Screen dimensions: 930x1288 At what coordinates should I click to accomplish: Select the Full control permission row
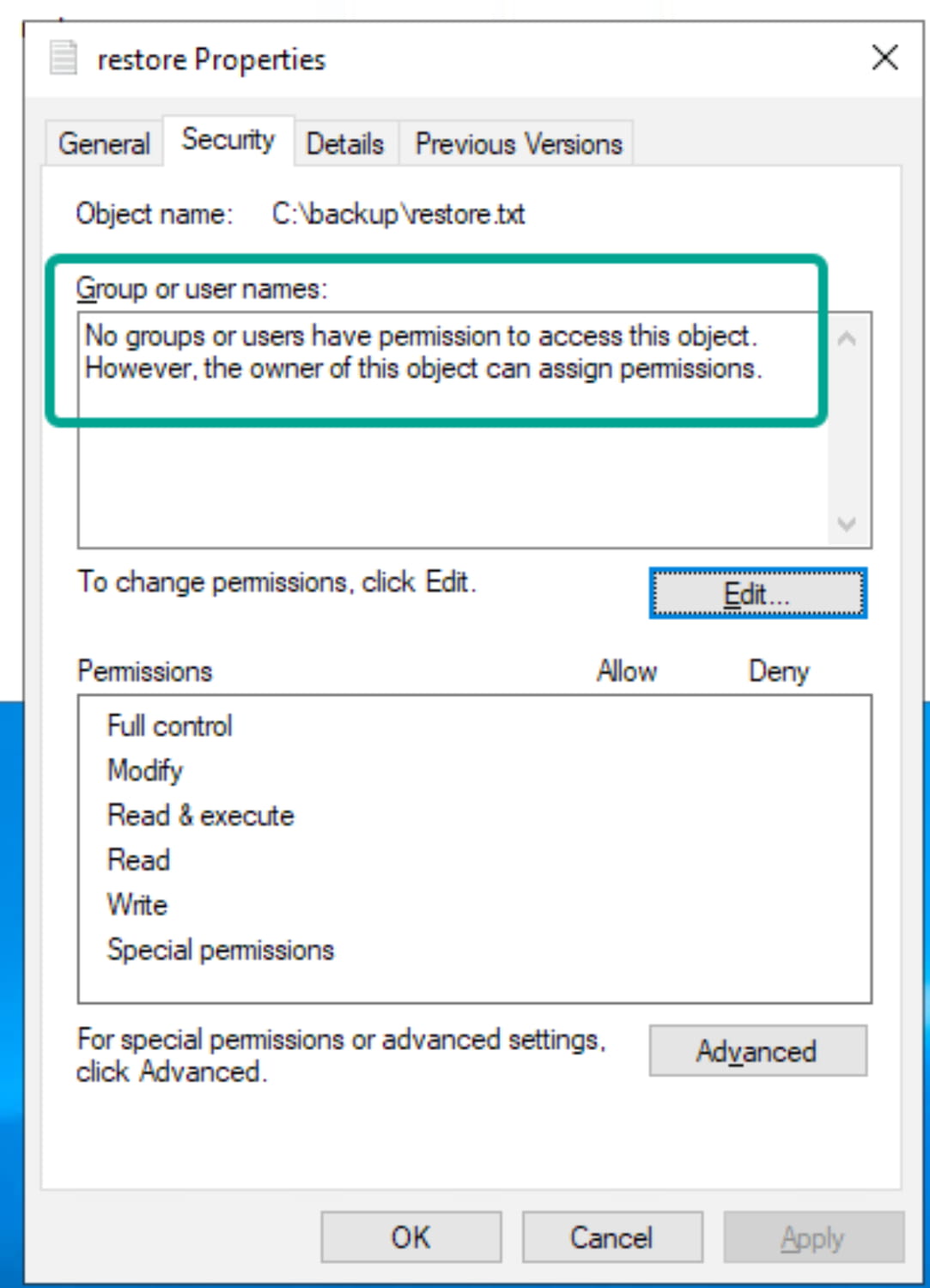[x=170, y=726]
